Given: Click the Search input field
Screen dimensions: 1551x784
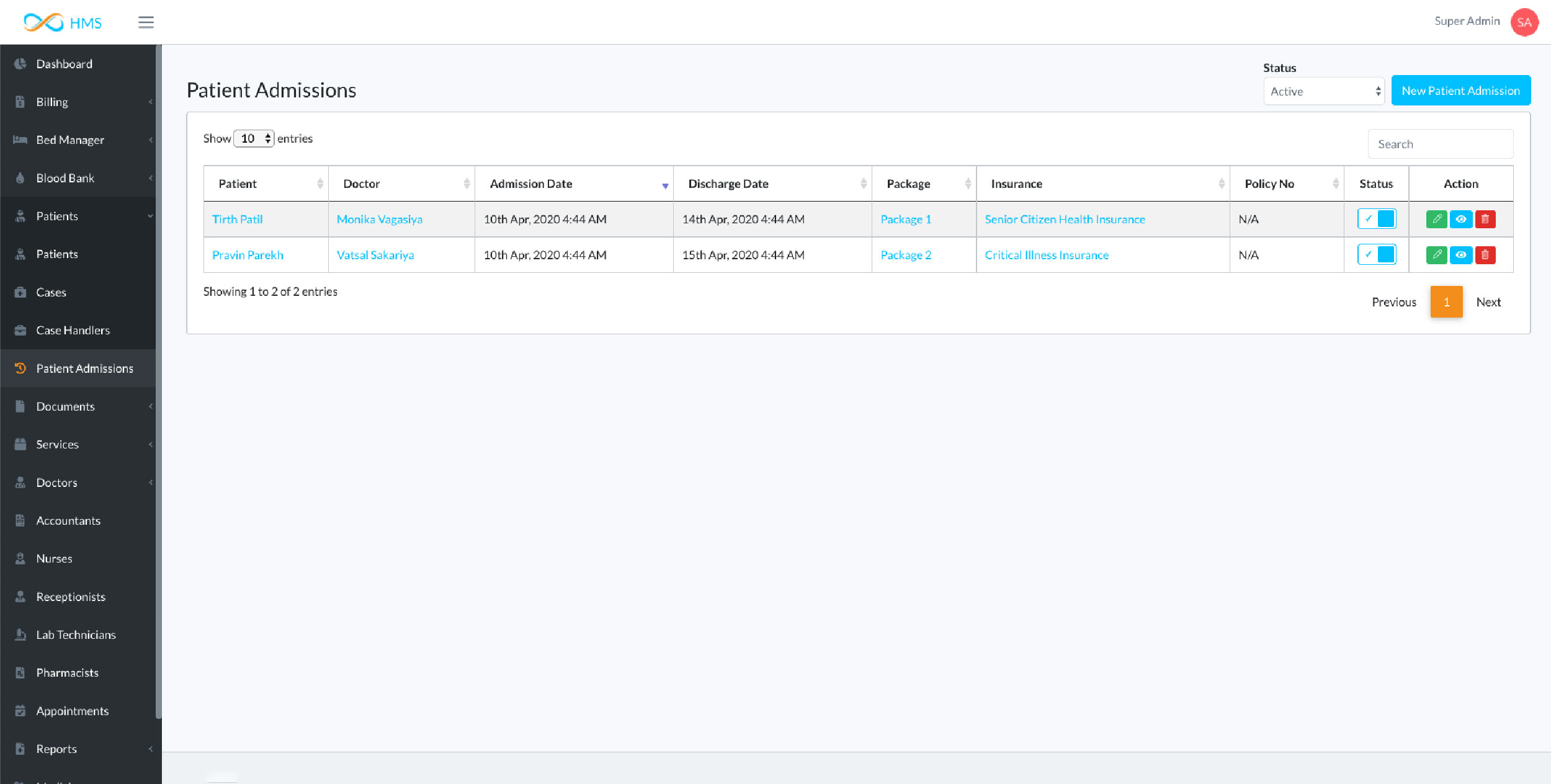Looking at the screenshot, I should (x=1440, y=144).
